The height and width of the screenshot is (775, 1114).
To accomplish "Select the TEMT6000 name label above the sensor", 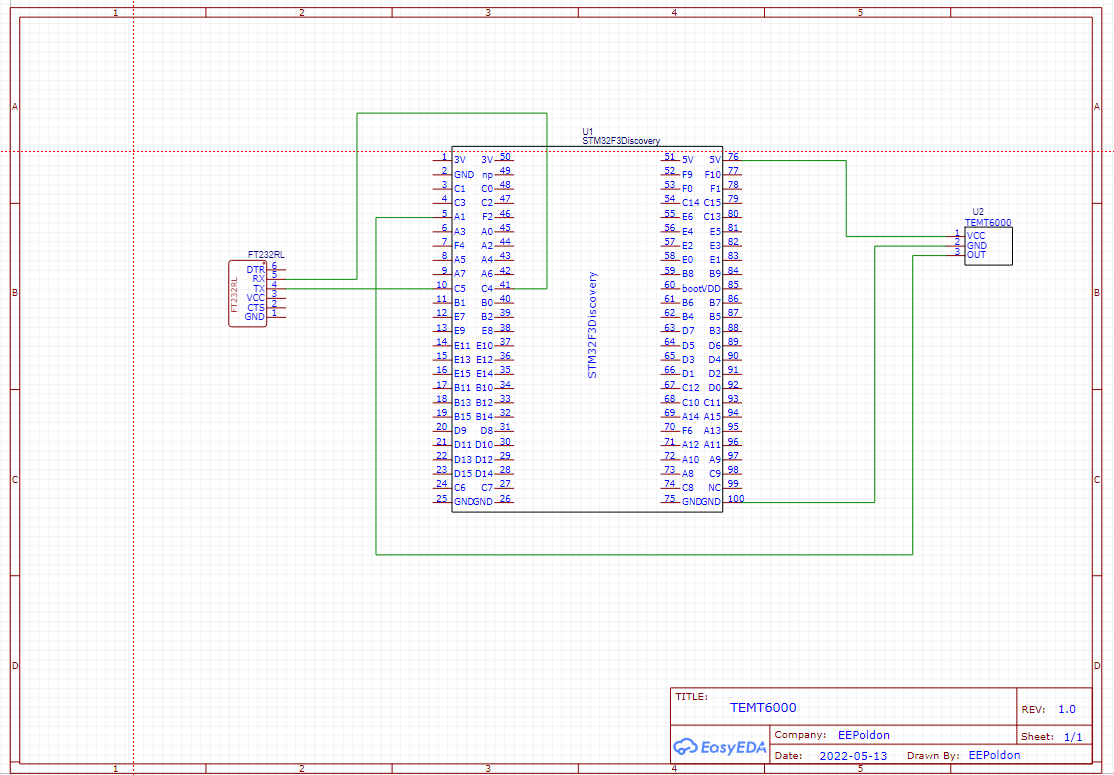I will 988,222.
